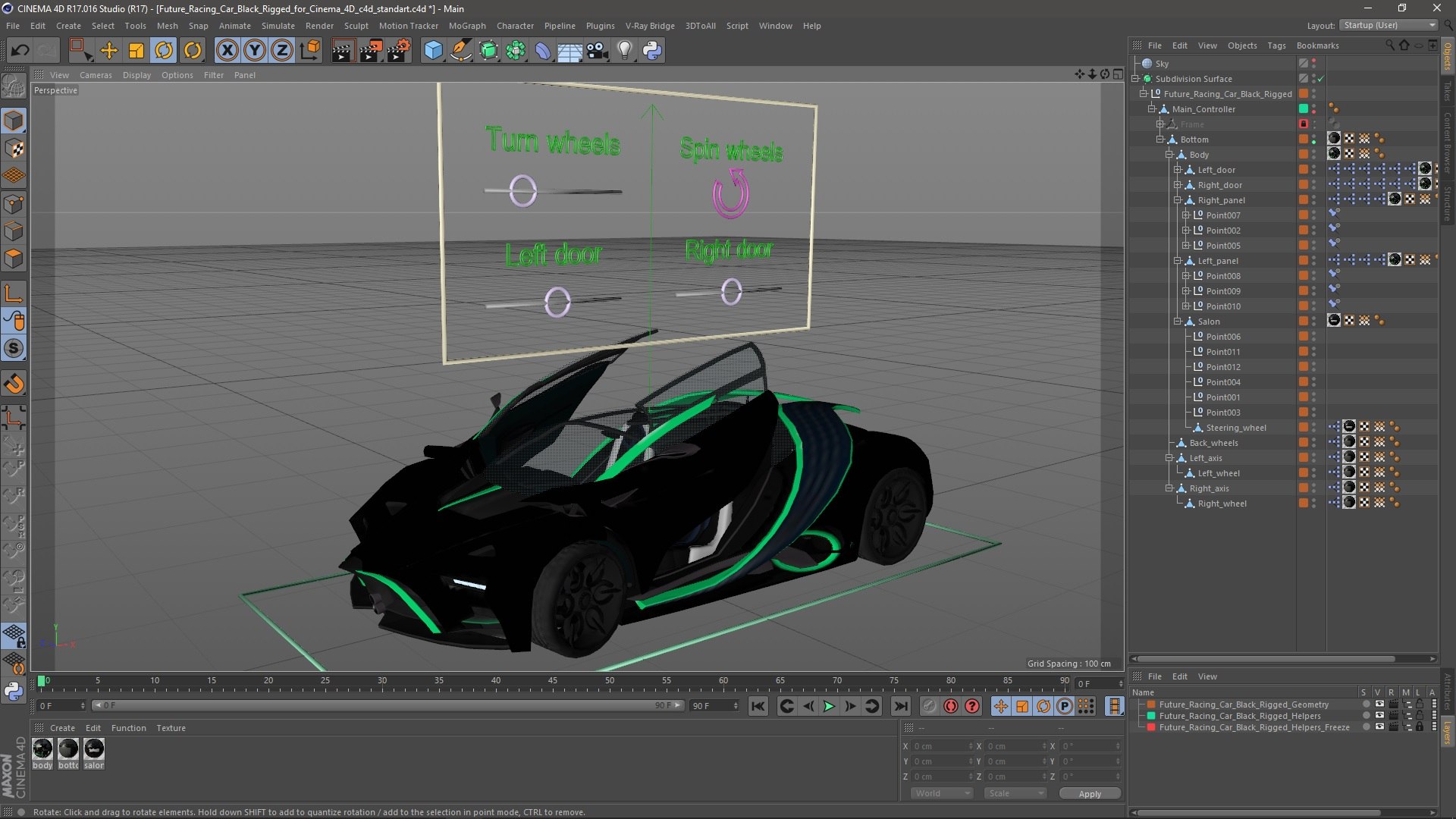Go to end of animation

900,706
